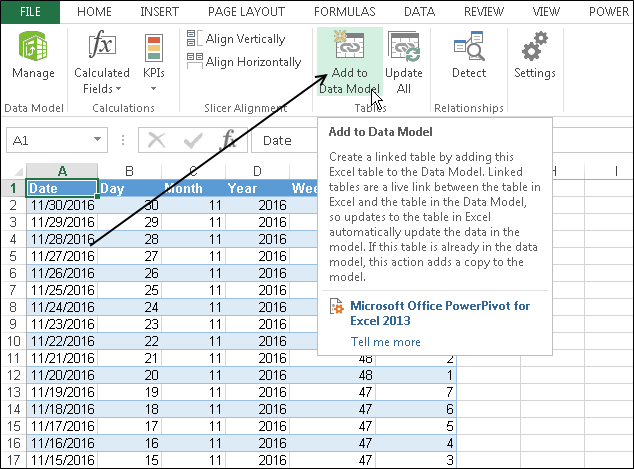This screenshot has height=469, width=634.
Task: Switch to the DATA ribbon tab
Action: [x=419, y=12]
